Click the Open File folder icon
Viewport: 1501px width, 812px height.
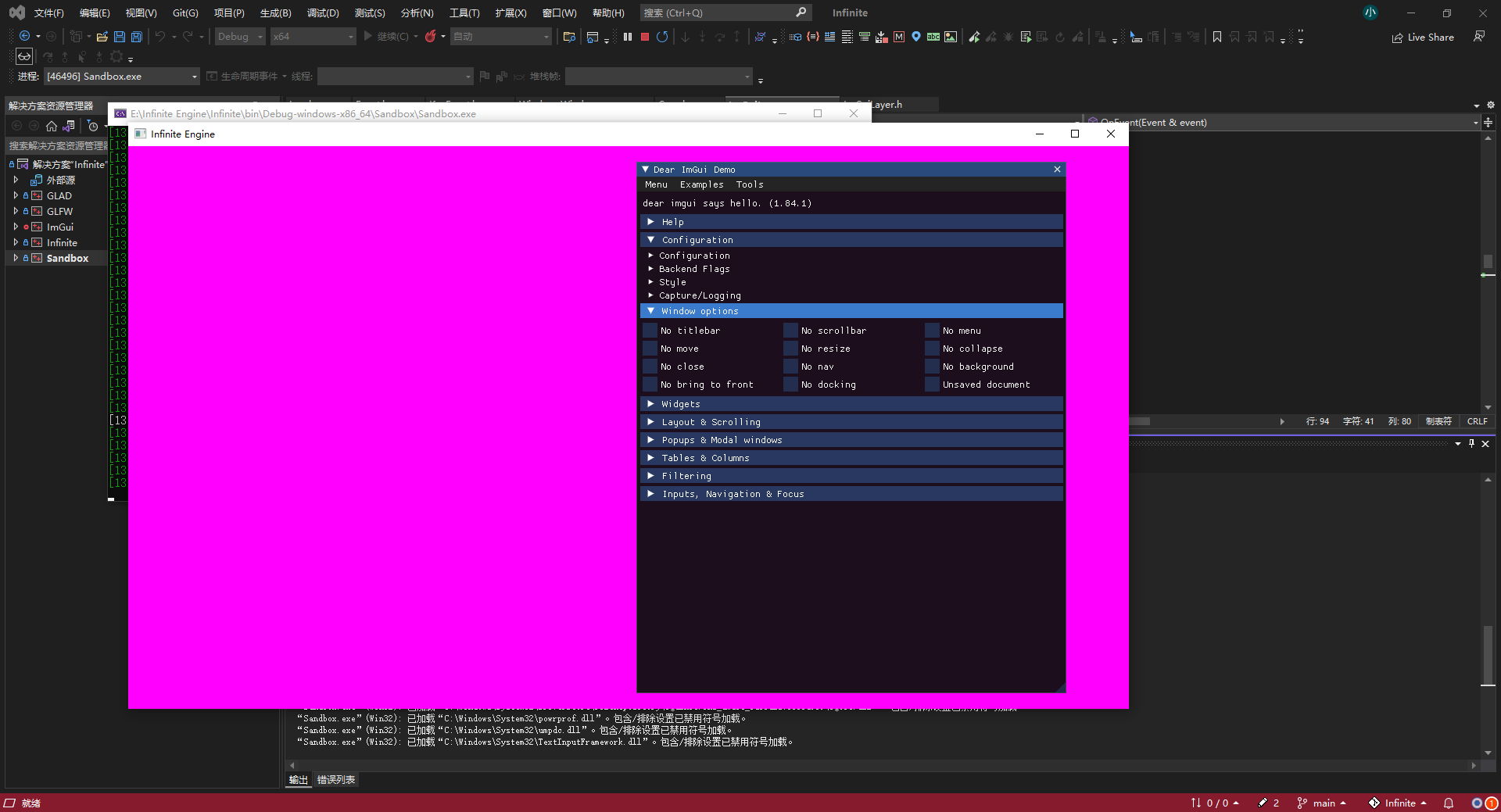(x=102, y=36)
